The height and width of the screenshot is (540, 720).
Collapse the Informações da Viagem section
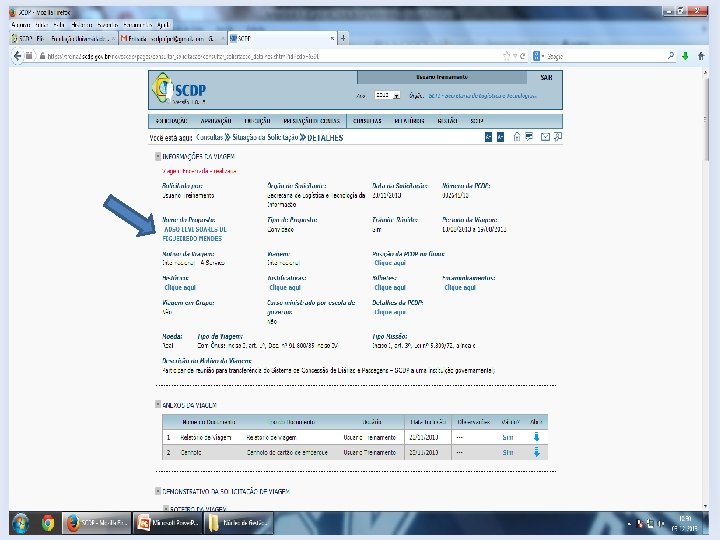point(158,157)
